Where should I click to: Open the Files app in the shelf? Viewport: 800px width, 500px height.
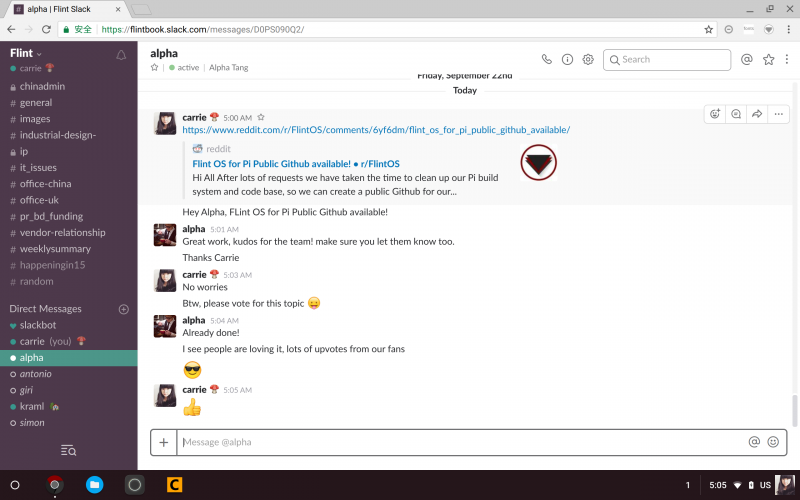94,485
